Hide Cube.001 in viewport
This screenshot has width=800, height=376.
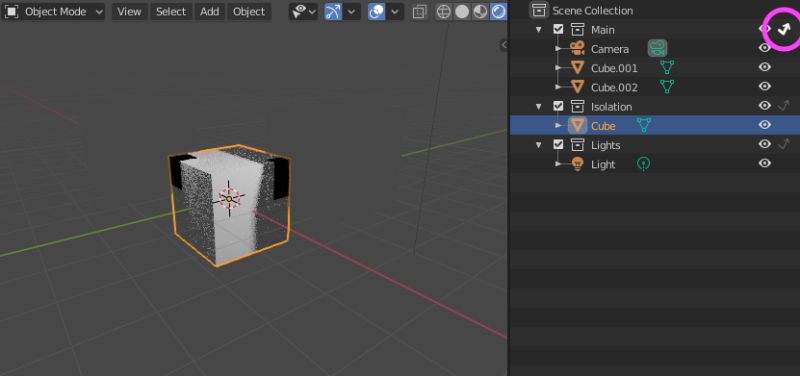pyautogui.click(x=764, y=67)
